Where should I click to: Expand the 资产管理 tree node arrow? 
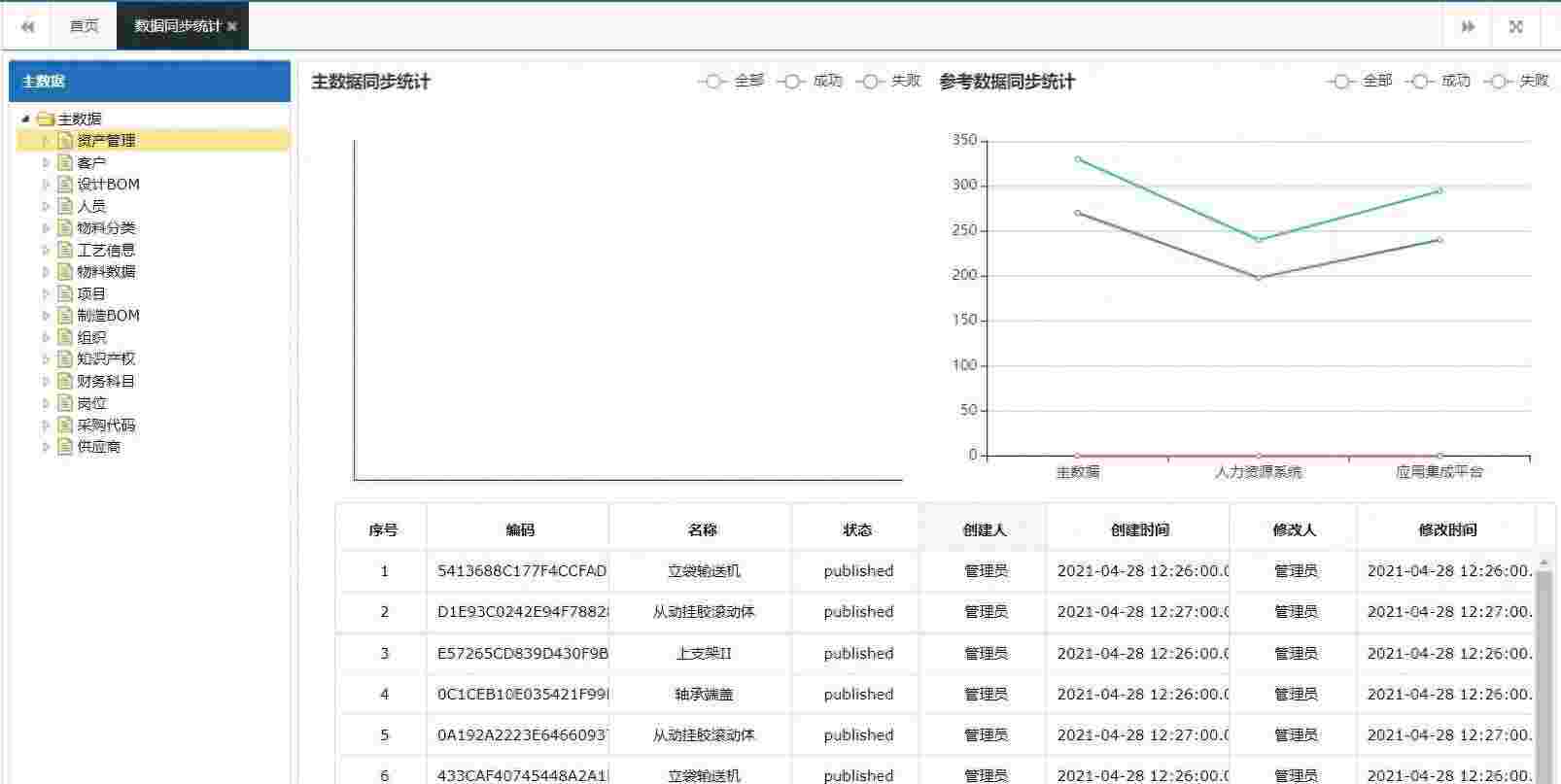point(46,140)
